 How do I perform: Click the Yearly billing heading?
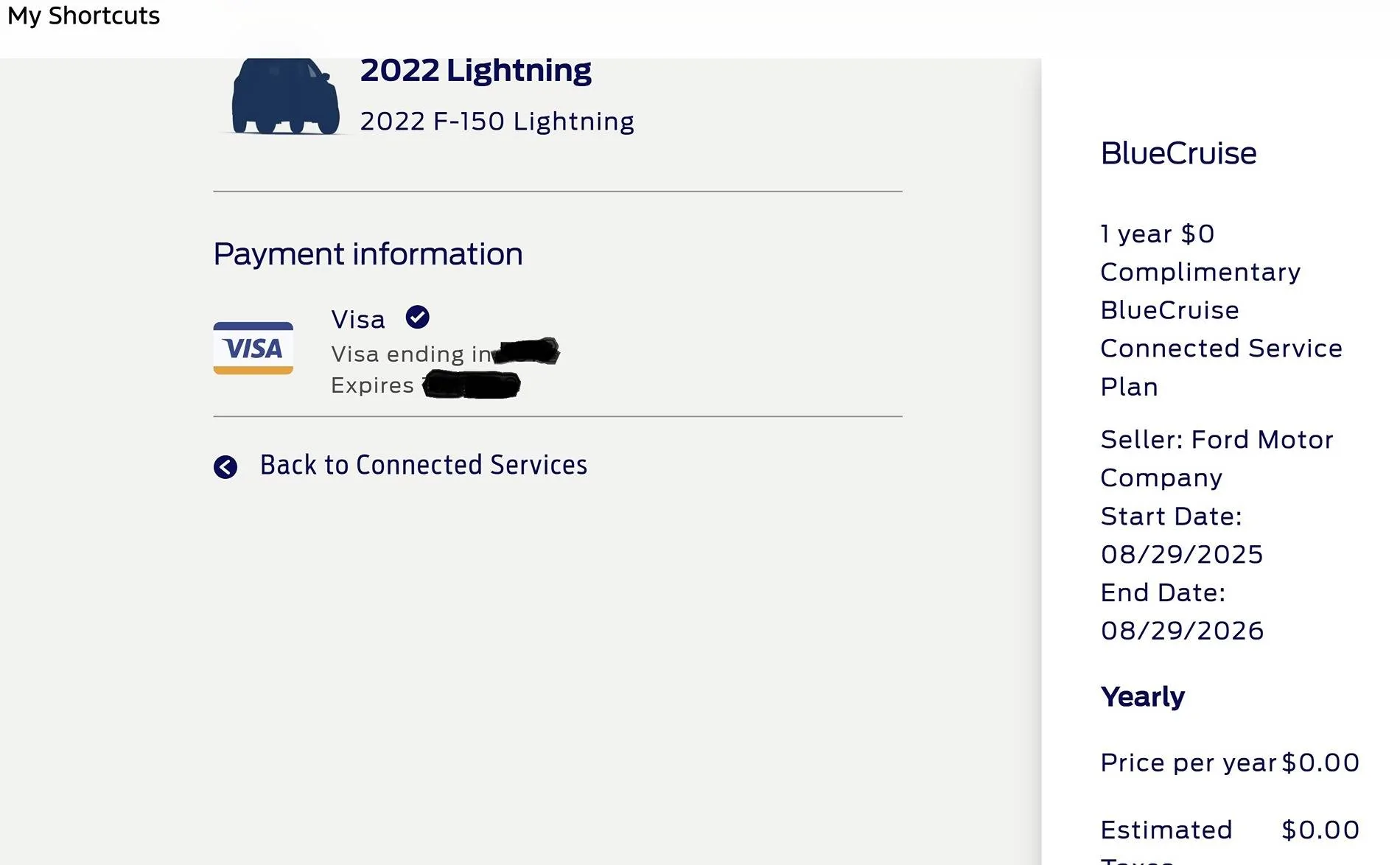[1142, 696]
